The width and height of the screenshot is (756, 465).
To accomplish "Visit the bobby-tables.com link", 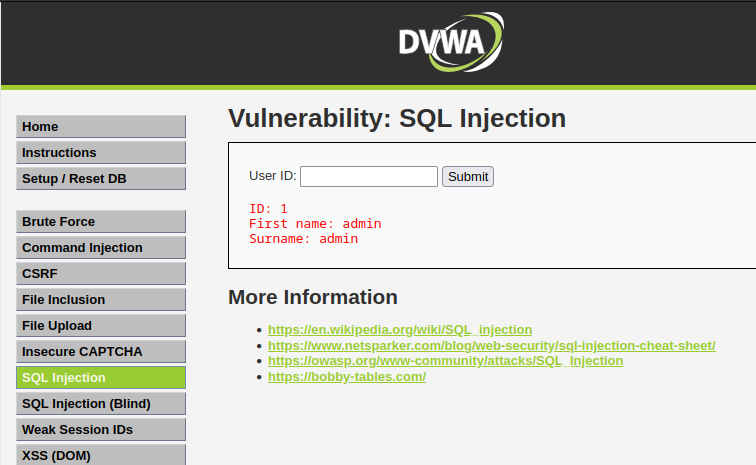I will pyautogui.click(x=347, y=377).
